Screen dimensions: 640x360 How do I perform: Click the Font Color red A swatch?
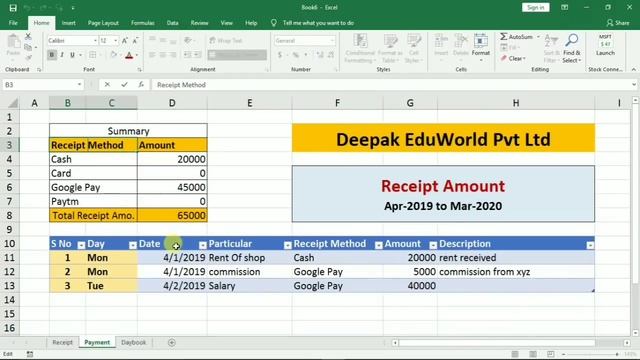click(x=129, y=55)
